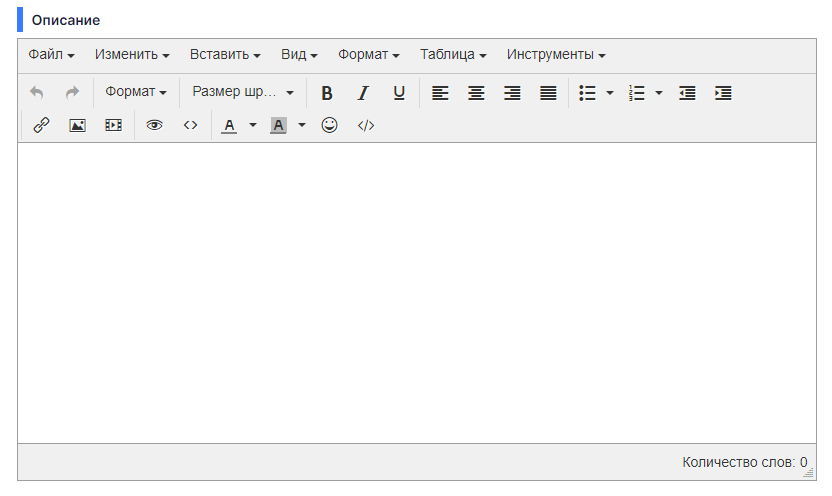Insert code sample with </> icon

366,125
